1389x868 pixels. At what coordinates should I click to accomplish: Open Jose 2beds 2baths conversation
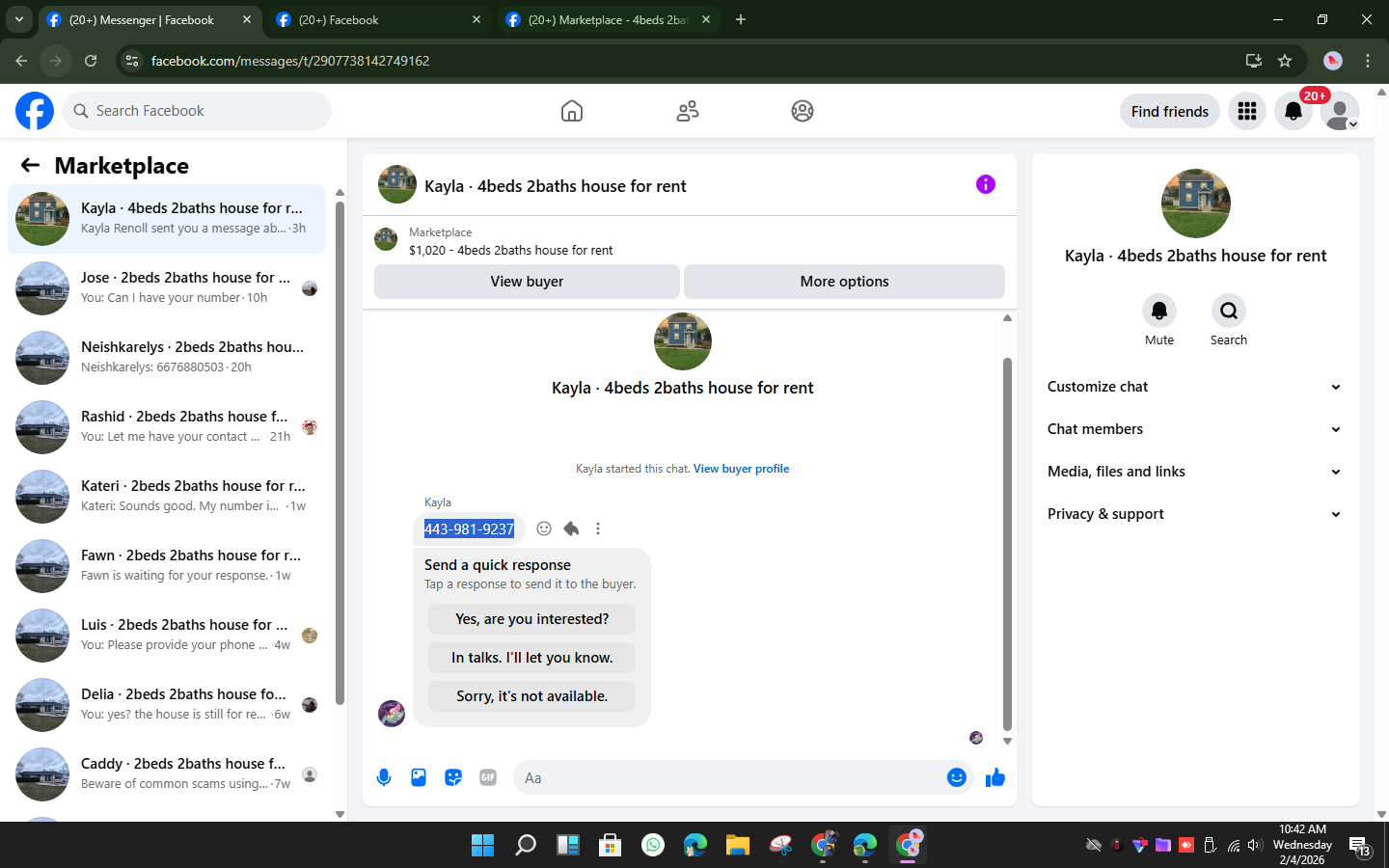point(166,288)
